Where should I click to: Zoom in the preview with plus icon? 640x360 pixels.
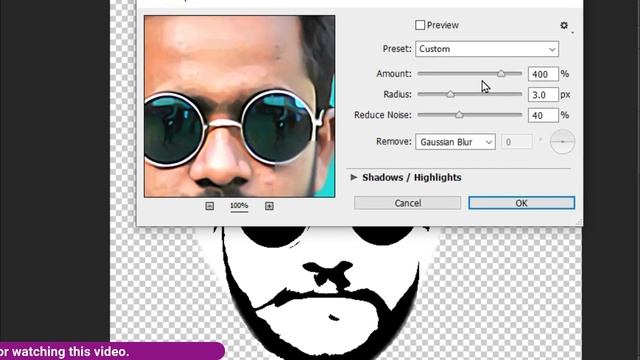coord(269,206)
